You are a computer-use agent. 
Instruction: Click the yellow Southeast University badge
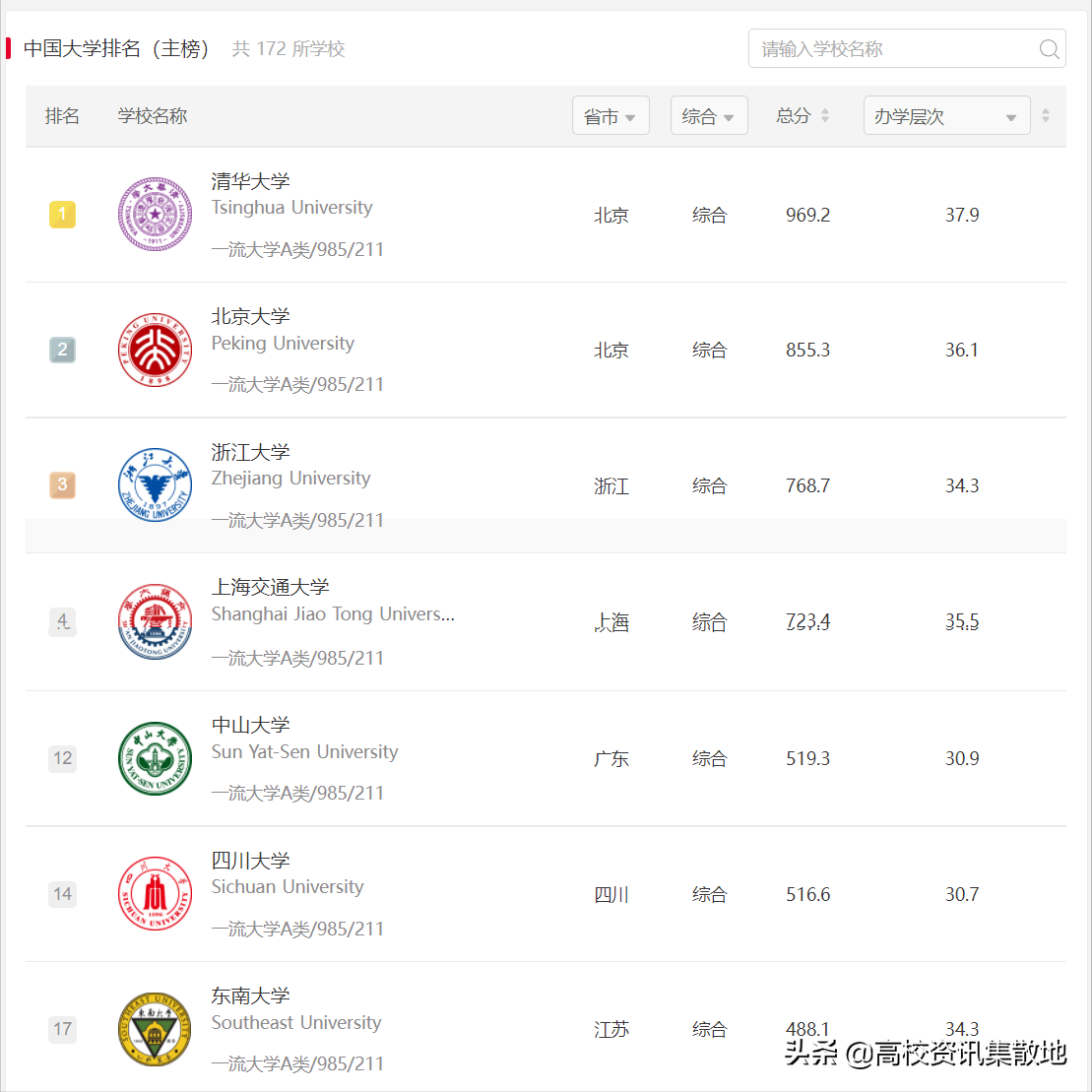click(155, 1029)
